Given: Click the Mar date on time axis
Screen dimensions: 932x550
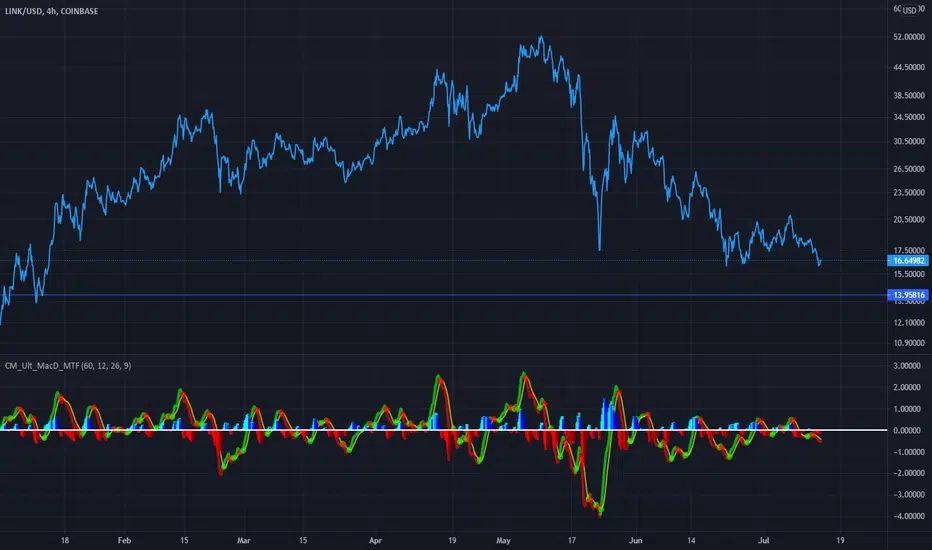Looking at the screenshot, I should pos(244,540).
